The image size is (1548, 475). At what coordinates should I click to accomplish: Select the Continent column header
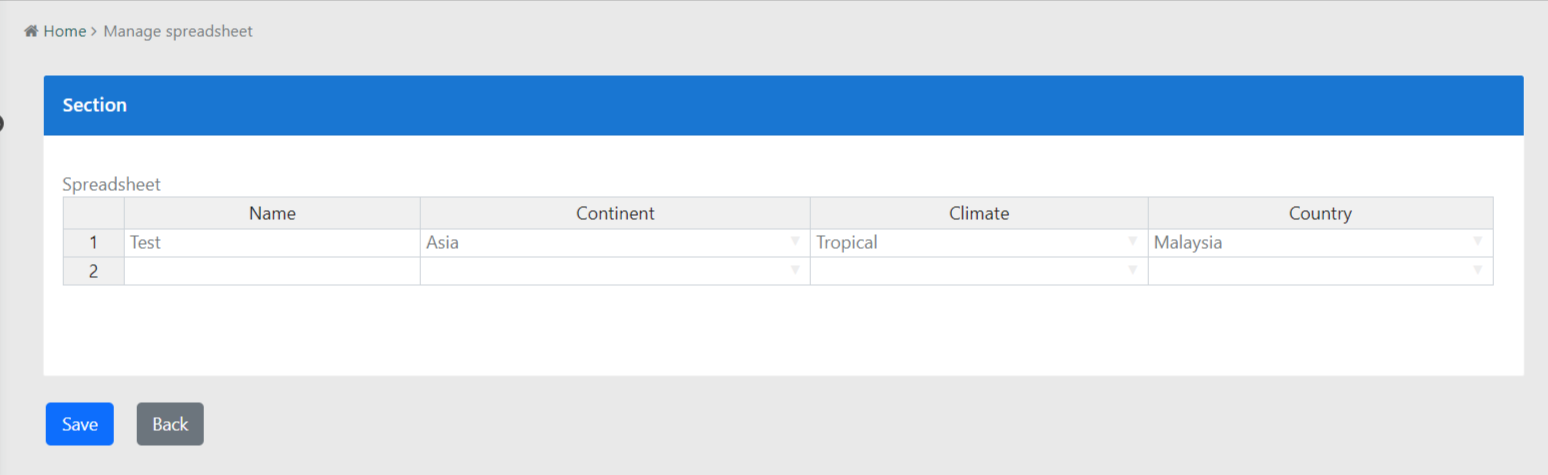tap(615, 213)
